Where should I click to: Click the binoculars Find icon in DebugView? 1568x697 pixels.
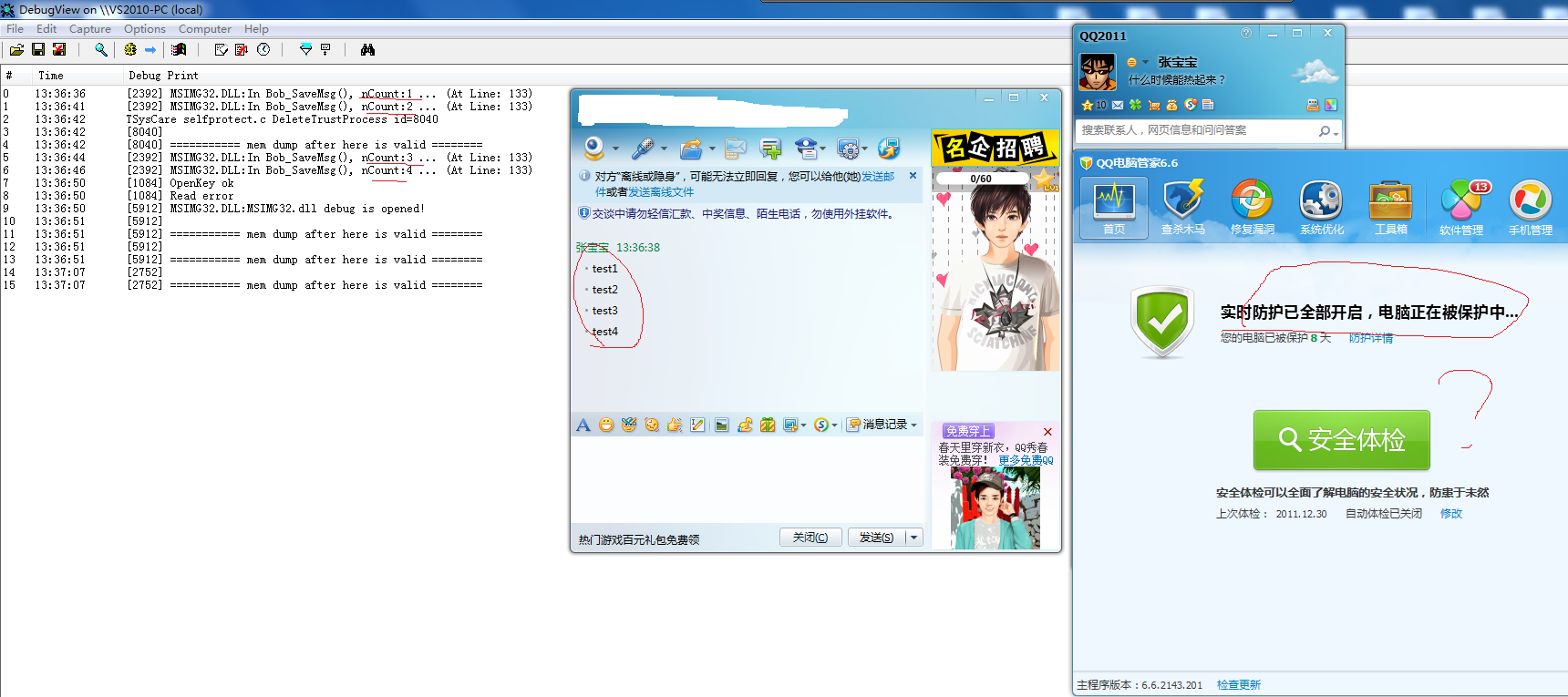(x=367, y=49)
